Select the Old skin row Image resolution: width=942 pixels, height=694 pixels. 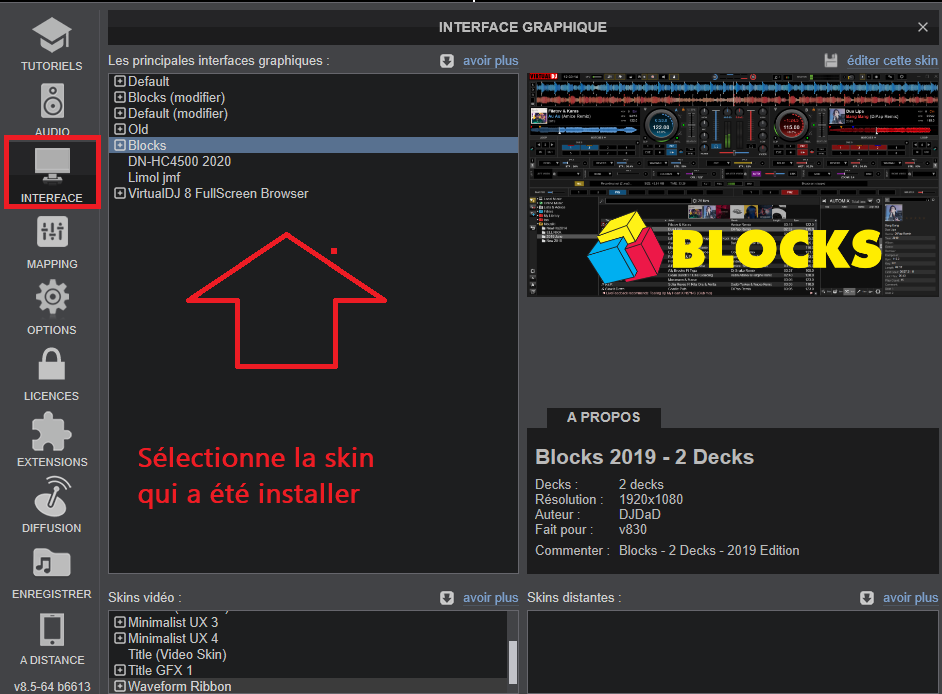pyautogui.click(x=313, y=129)
